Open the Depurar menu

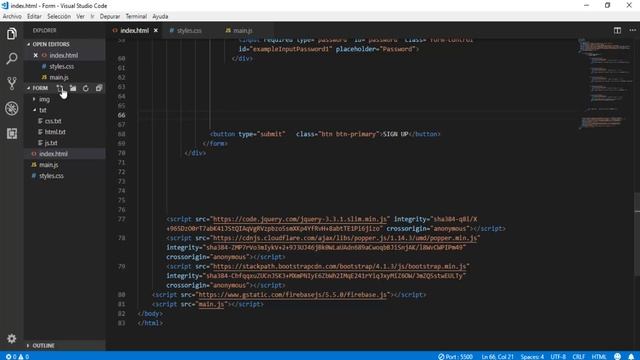coord(110,16)
